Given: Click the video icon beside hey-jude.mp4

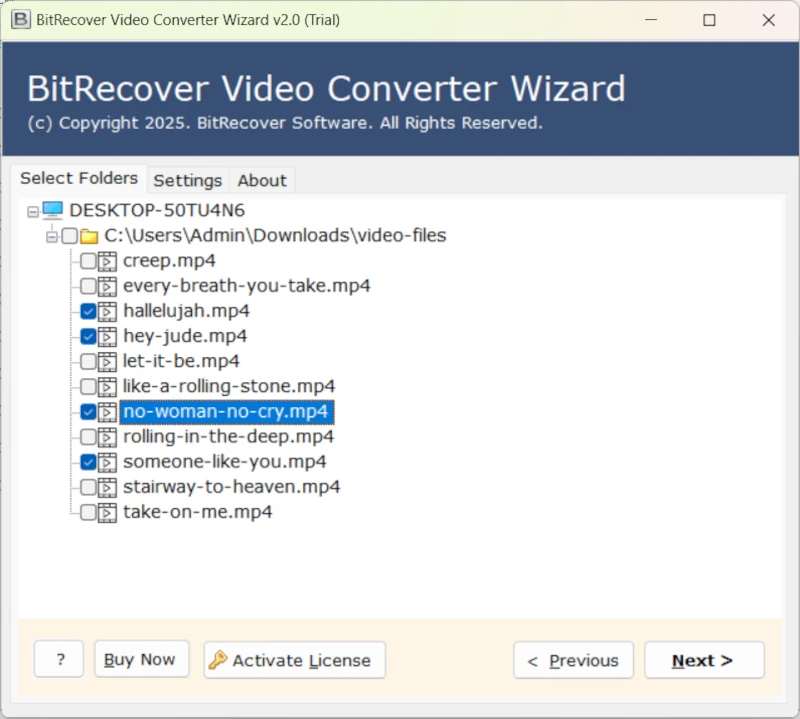Looking at the screenshot, I should [x=107, y=336].
